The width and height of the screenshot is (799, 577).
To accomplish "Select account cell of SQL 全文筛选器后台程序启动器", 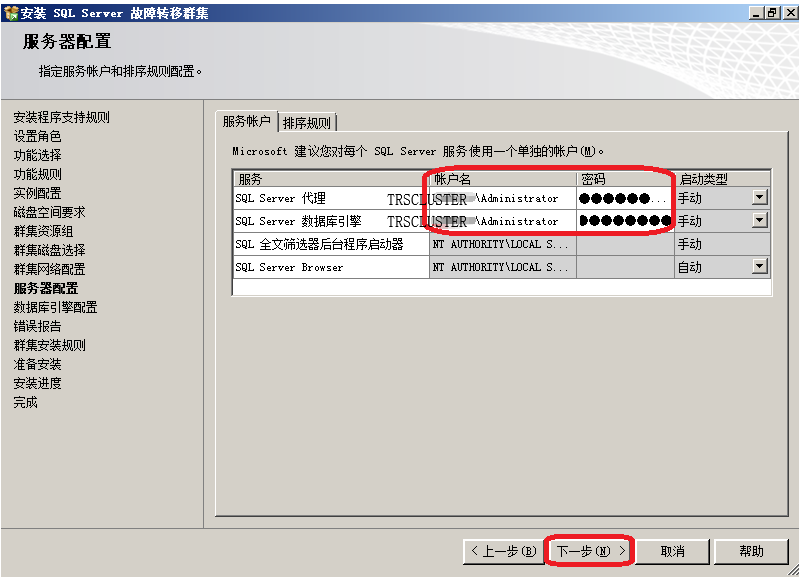I will 503,244.
